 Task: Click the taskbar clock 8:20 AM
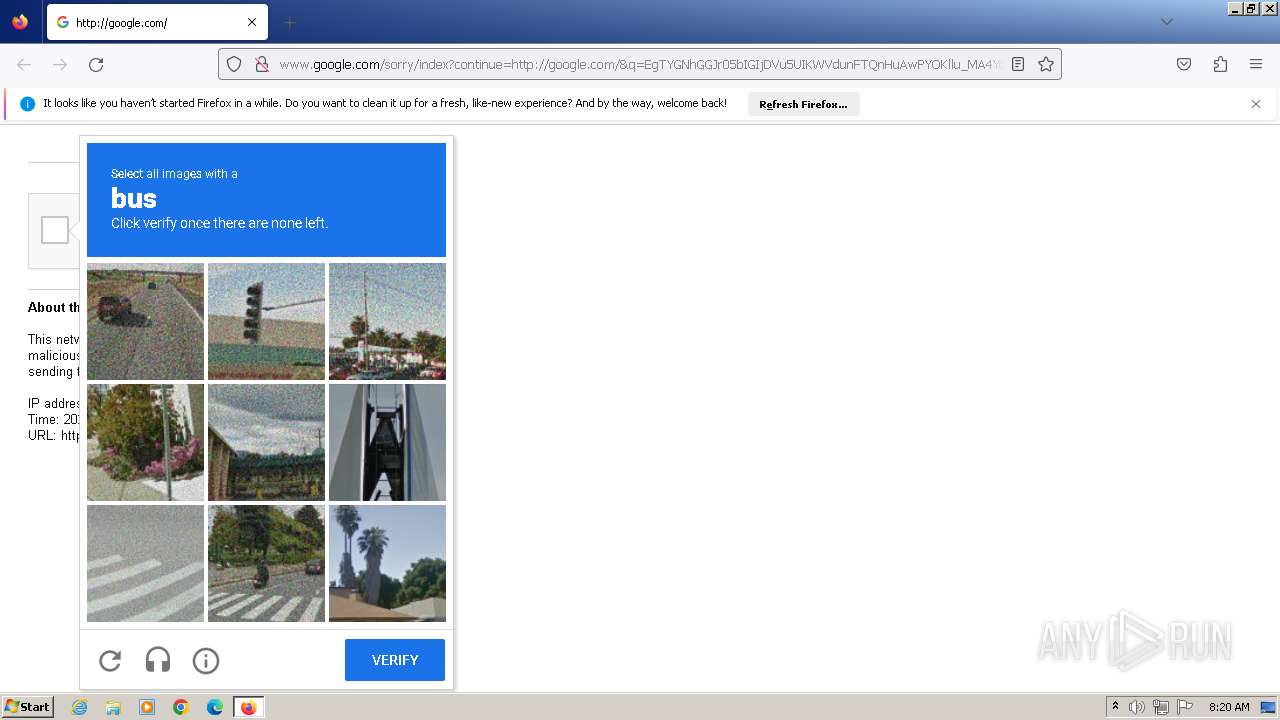click(x=1229, y=707)
